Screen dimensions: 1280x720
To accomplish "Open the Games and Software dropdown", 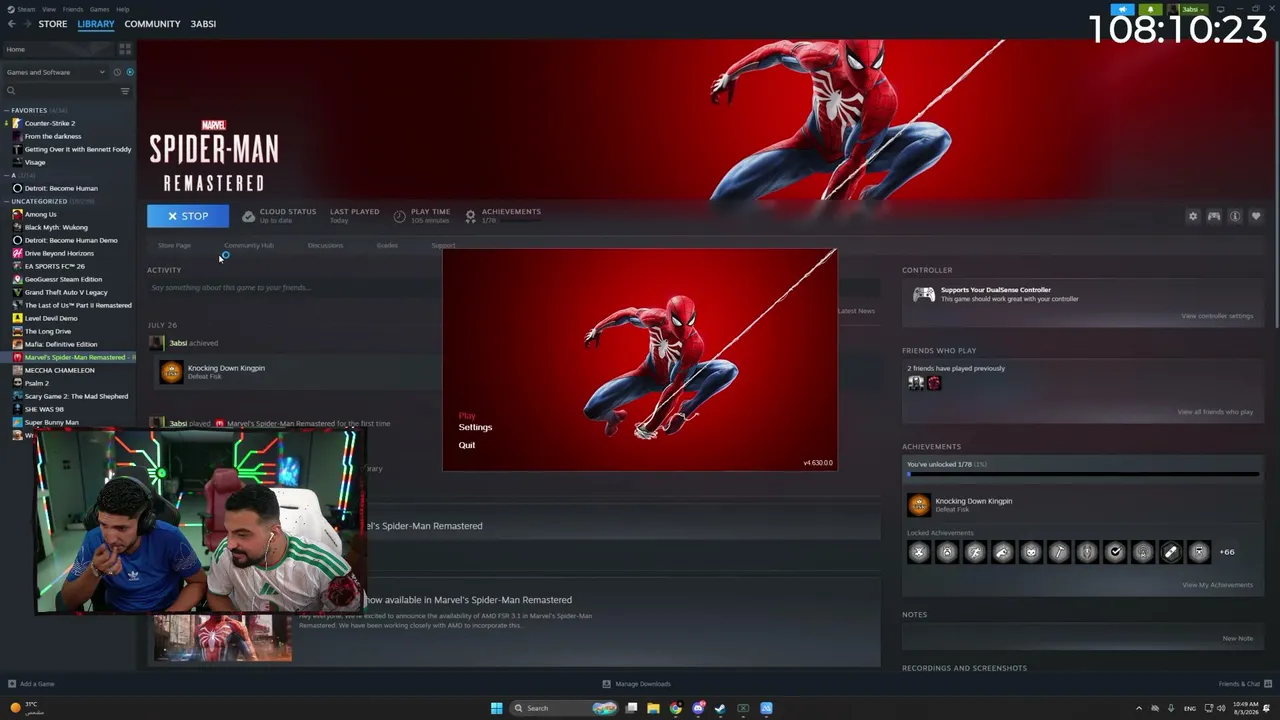I will pos(55,72).
